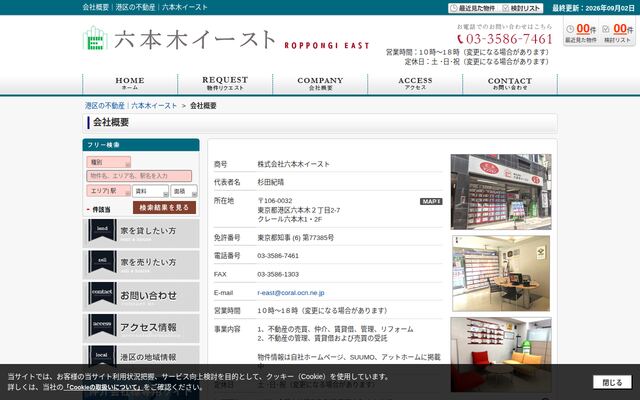640x400 pixels.
Task: Expand the エリア|駅 dropdown
Action: (109, 191)
